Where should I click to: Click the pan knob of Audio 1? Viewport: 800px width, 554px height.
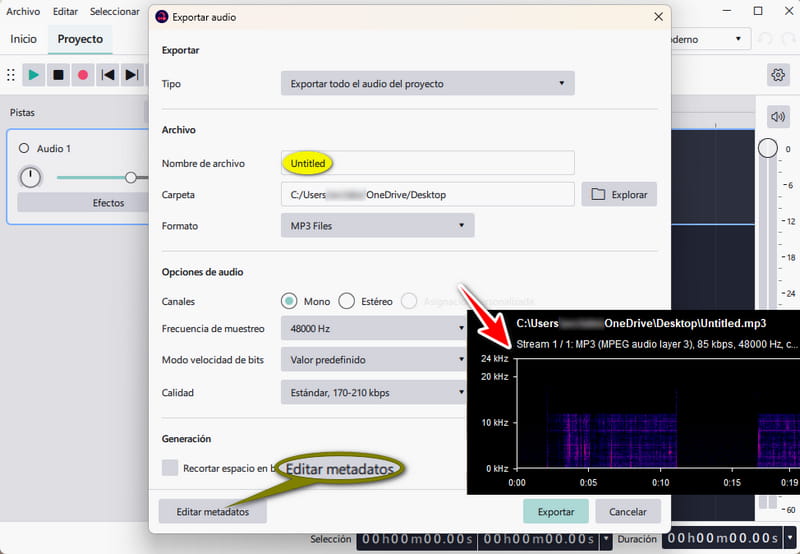[x=30, y=178]
